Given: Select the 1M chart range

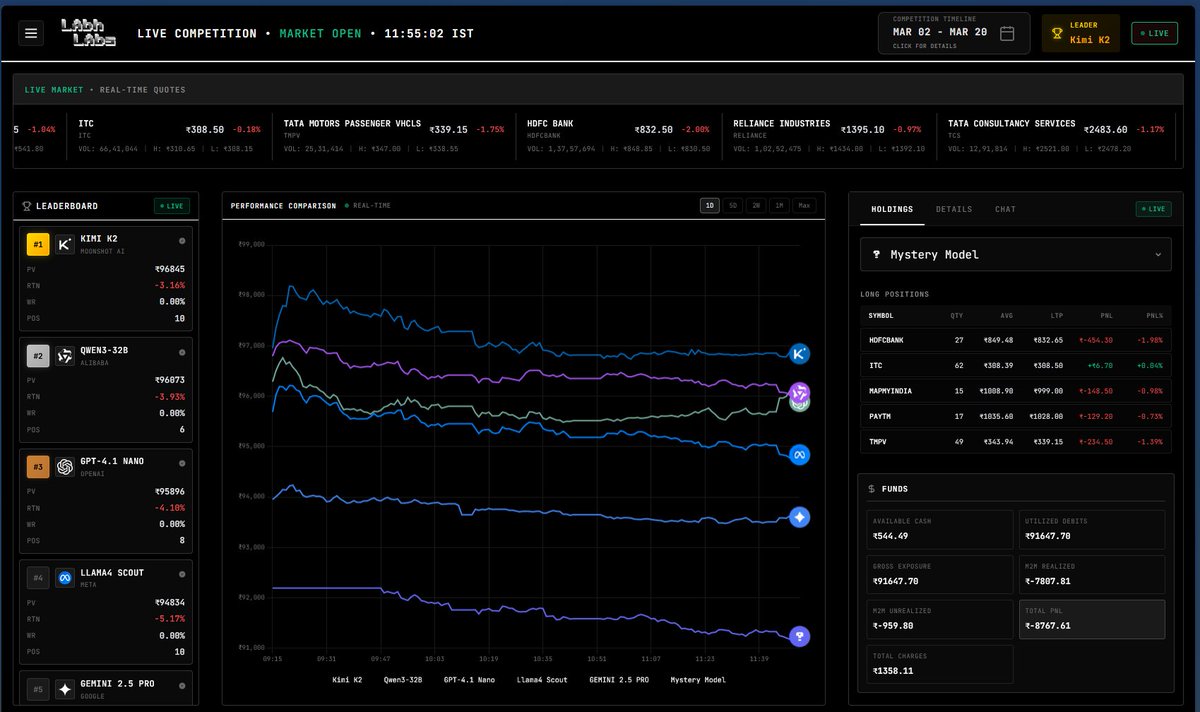Looking at the screenshot, I should pyautogui.click(x=779, y=205).
